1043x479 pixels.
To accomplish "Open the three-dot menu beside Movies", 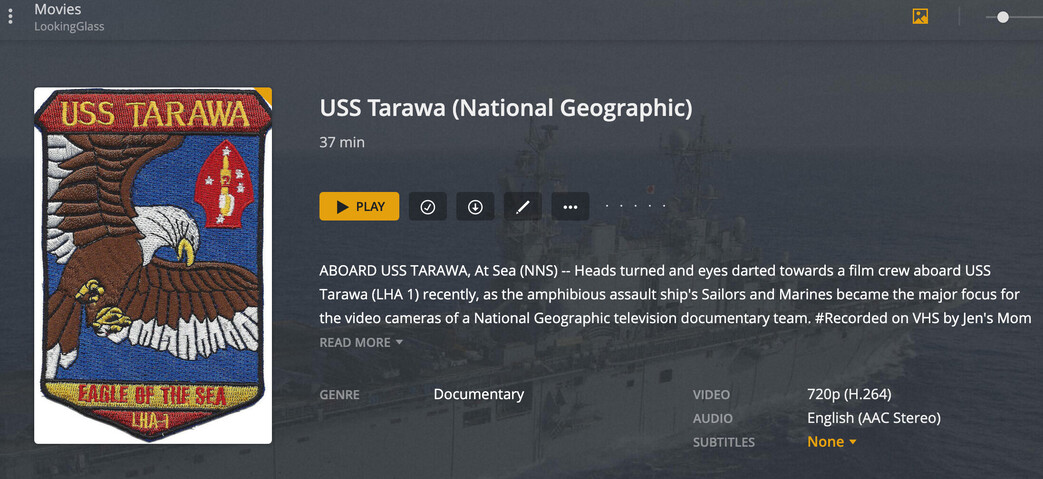I will (x=10, y=17).
